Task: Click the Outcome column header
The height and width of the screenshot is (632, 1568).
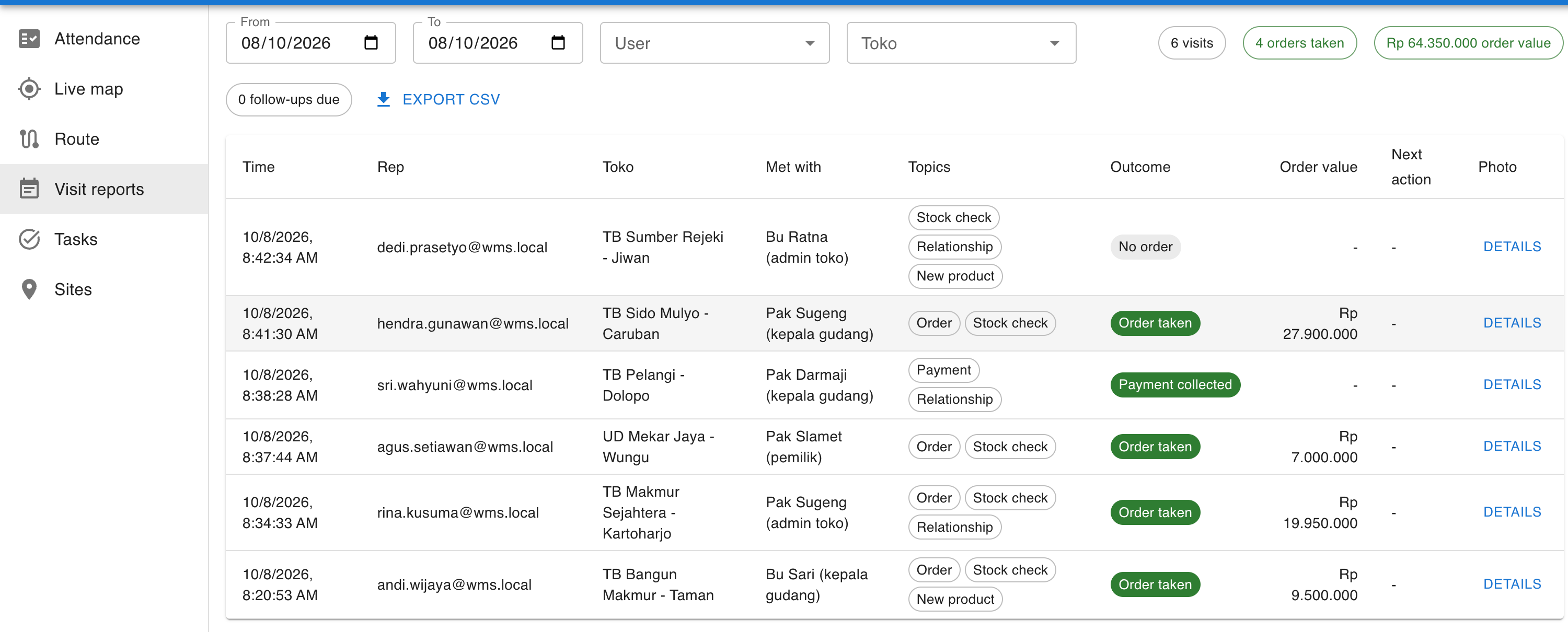Action: (1140, 167)
